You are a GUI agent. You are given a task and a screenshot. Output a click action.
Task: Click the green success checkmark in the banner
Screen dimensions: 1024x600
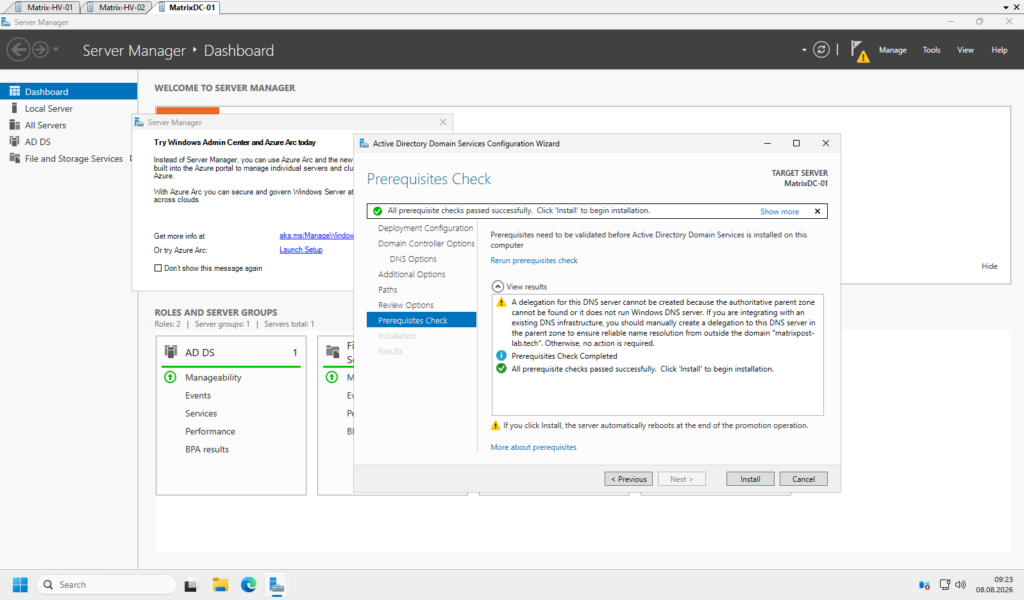tap(377, 211)
